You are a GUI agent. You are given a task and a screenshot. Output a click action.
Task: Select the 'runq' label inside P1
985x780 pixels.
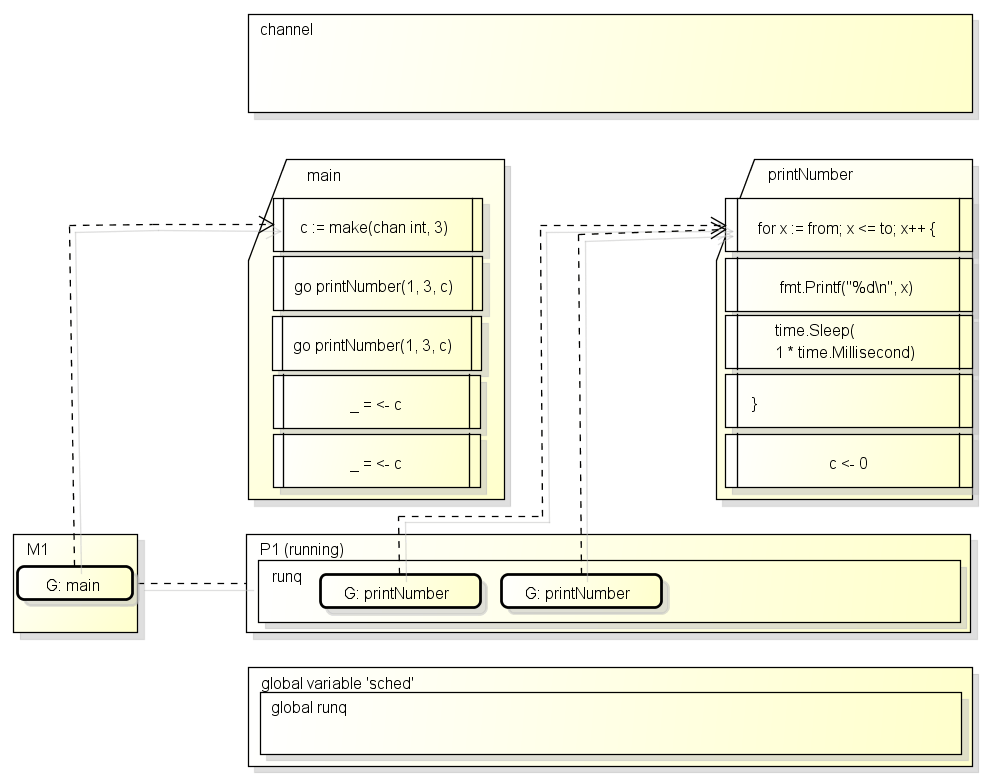(x=286, y=577)
